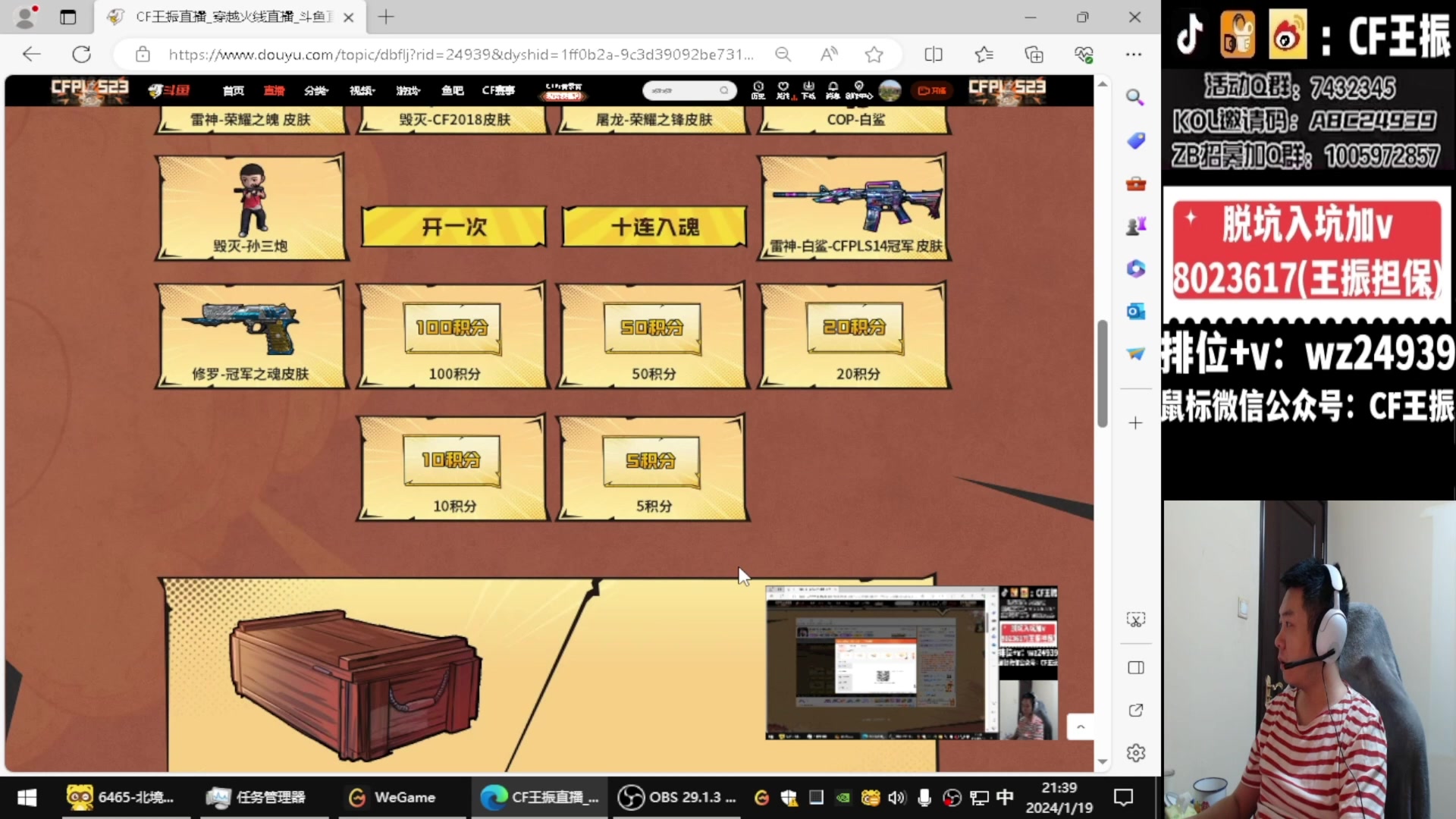Open the 首页 menu item
This screenshot has width=1456, height=819.
click(234, 91)
